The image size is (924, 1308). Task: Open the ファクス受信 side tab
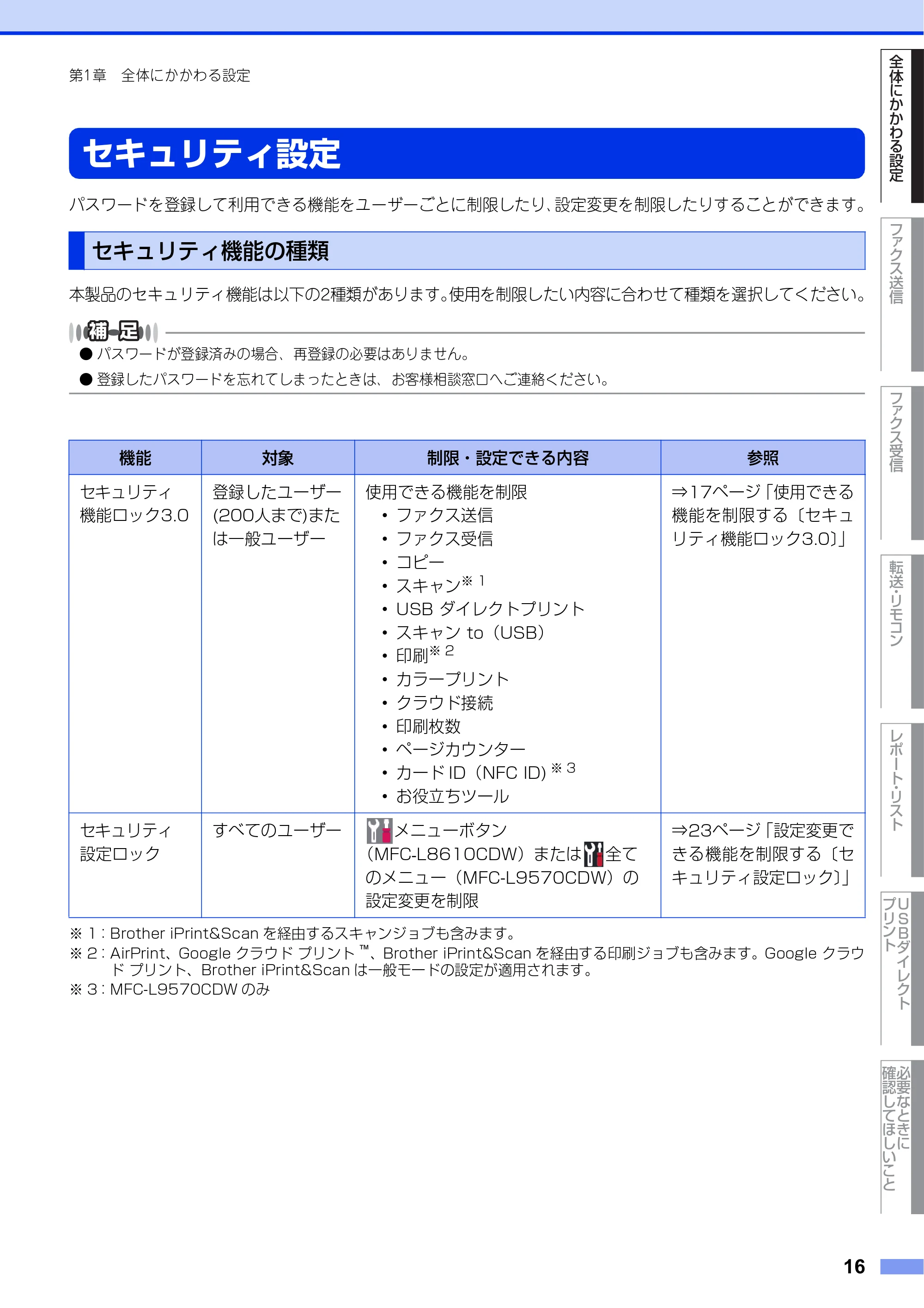coord(902,463)
